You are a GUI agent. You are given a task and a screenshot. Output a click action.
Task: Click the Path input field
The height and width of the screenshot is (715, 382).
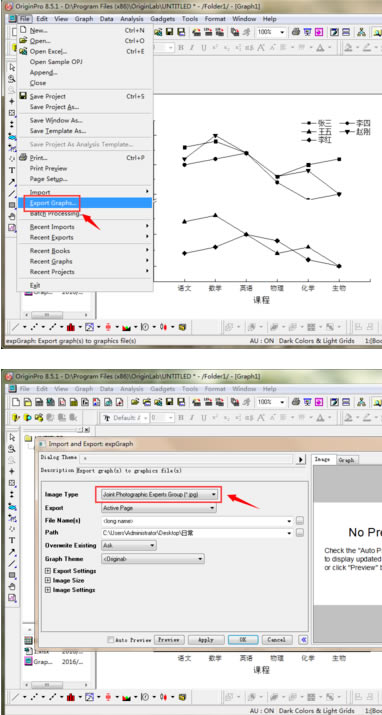pyautogui.click(x=197, y=533)
